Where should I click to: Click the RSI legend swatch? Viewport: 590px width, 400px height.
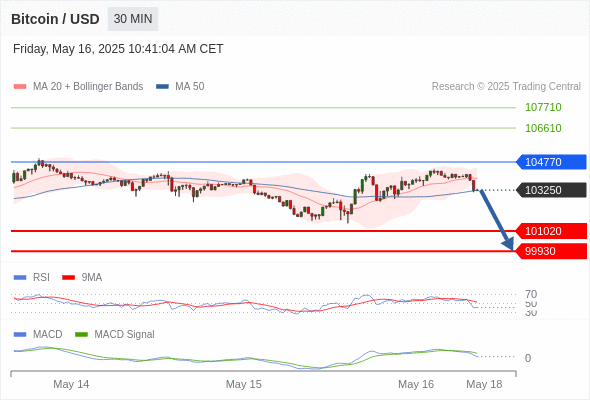pos(20,278)
